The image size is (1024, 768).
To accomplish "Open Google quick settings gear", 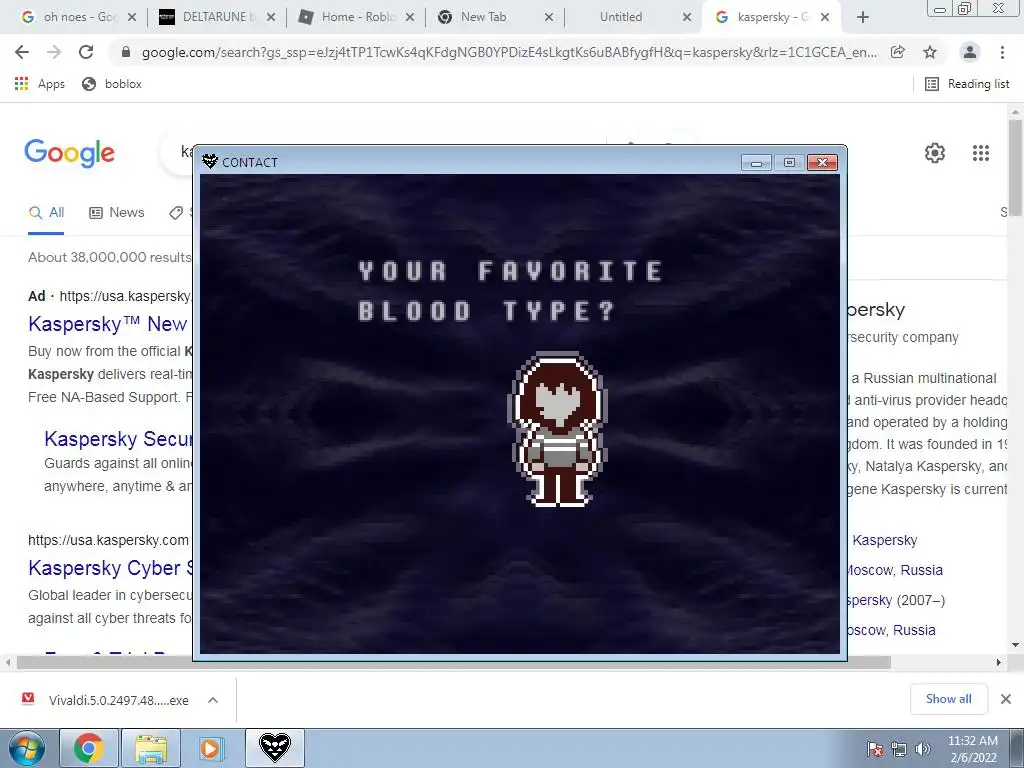I will (x=935, y=153).
